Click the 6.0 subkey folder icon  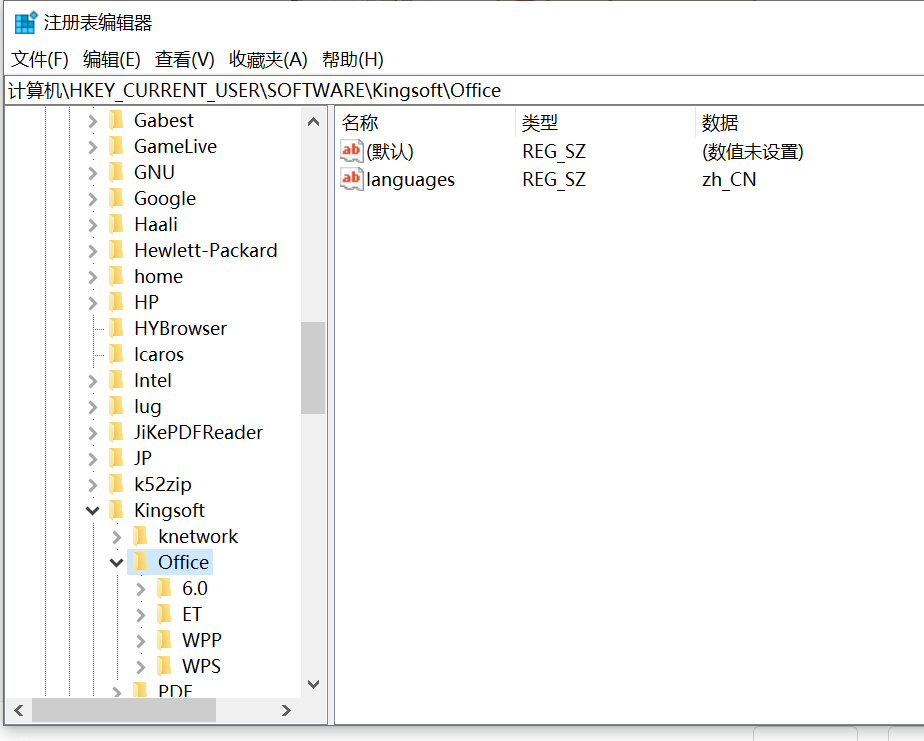click(x=165, y=588)
